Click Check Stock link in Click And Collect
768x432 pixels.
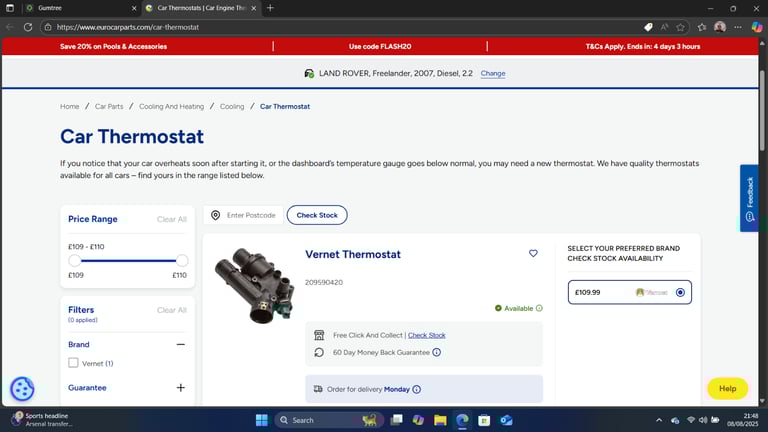click(427, 335)
